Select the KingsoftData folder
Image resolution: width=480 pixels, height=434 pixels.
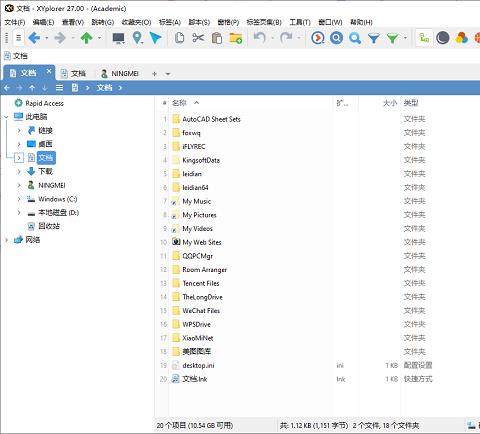[201, 160]
